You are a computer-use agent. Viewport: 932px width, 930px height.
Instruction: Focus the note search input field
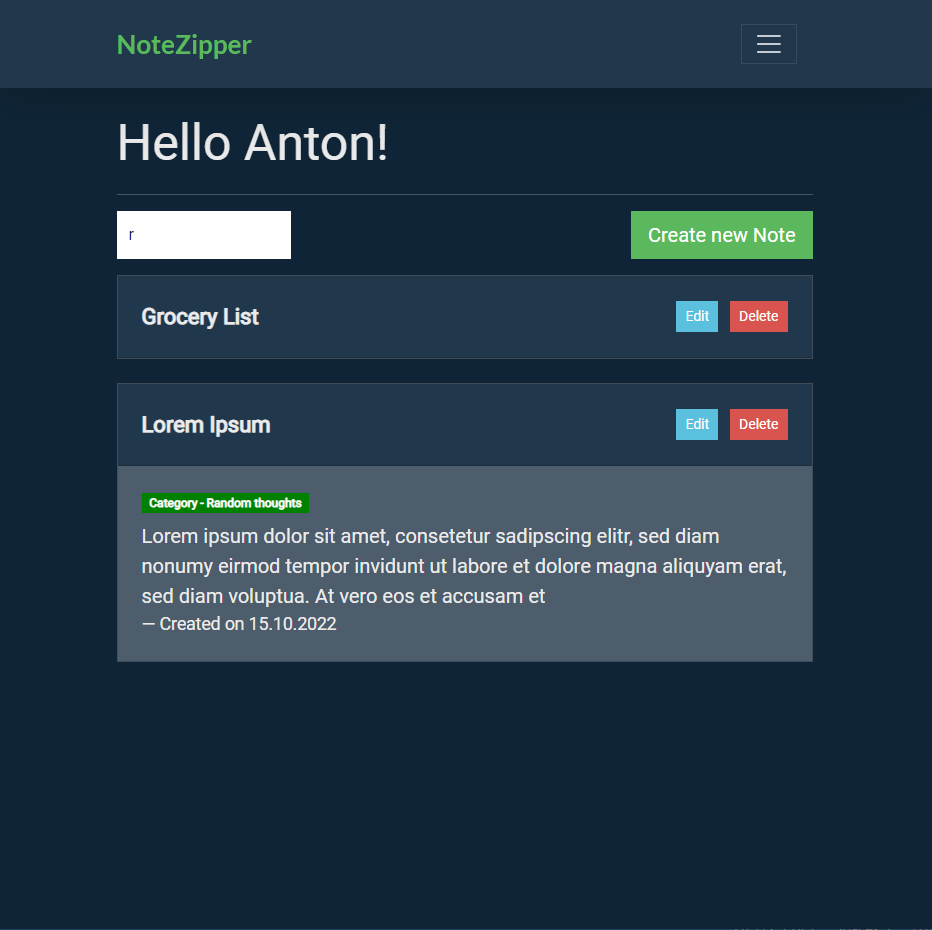click(x=204, y=235)
